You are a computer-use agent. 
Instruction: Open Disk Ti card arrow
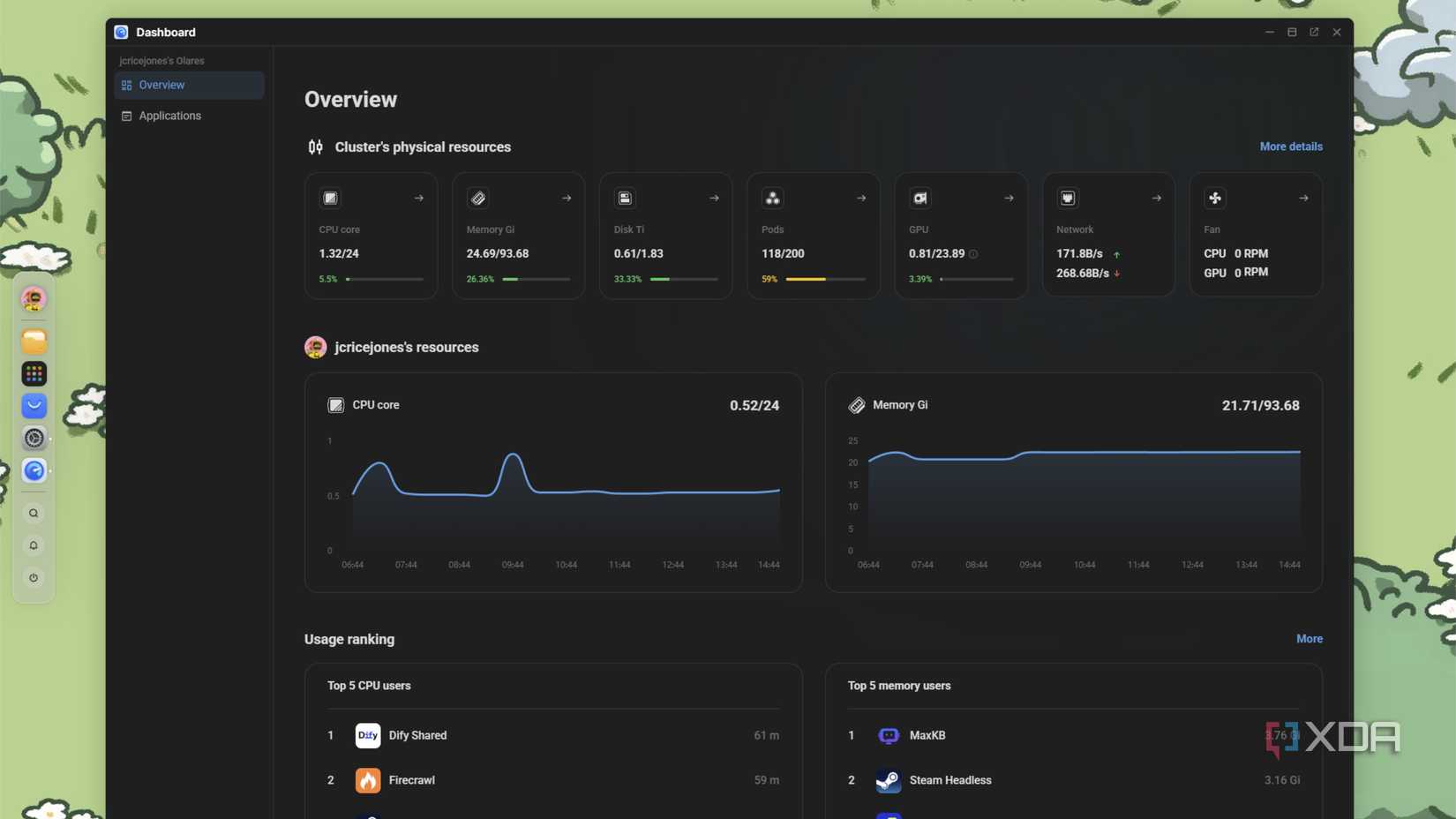pyautogui.click(x=714, y=199)
